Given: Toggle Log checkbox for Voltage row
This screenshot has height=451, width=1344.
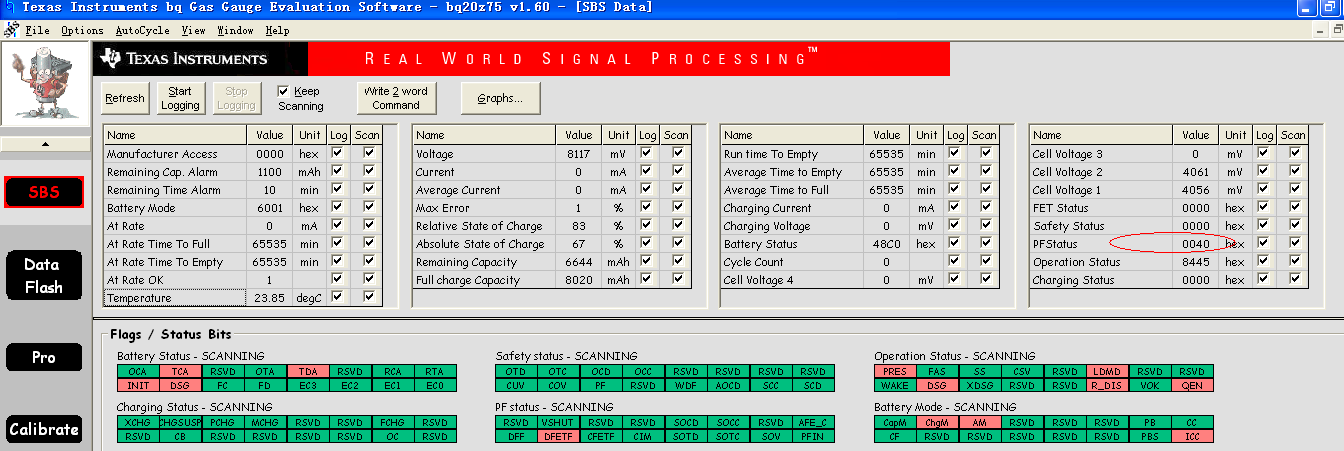Looking at the screenshot, I should tap(646, 154).
